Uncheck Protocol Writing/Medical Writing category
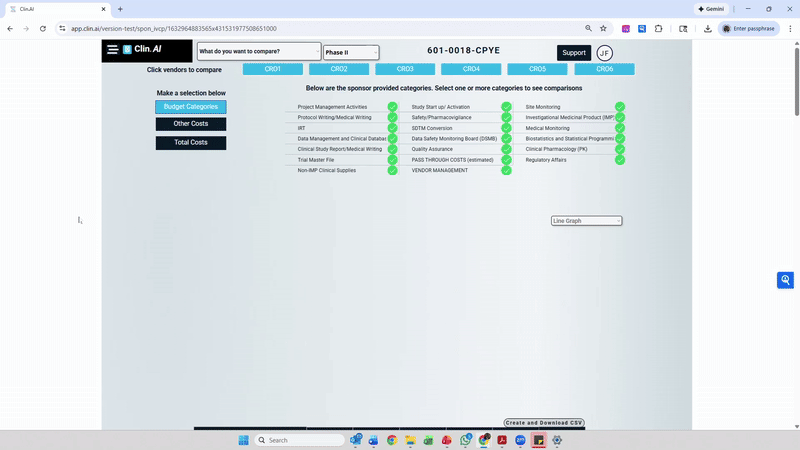The height and width of the screenshot is (450, 800). point(392,117)
